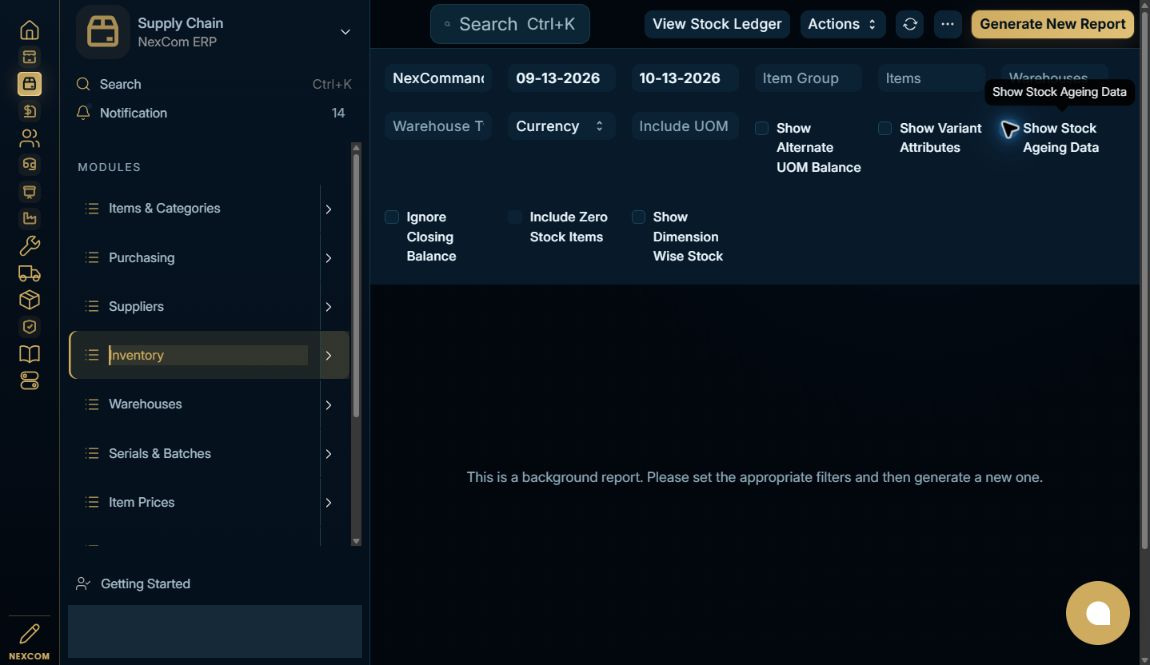Viewport: 1150px width, 665px height.
Task: Open the headset support icon
Action: pyautogui.click(x=29, y=164)
